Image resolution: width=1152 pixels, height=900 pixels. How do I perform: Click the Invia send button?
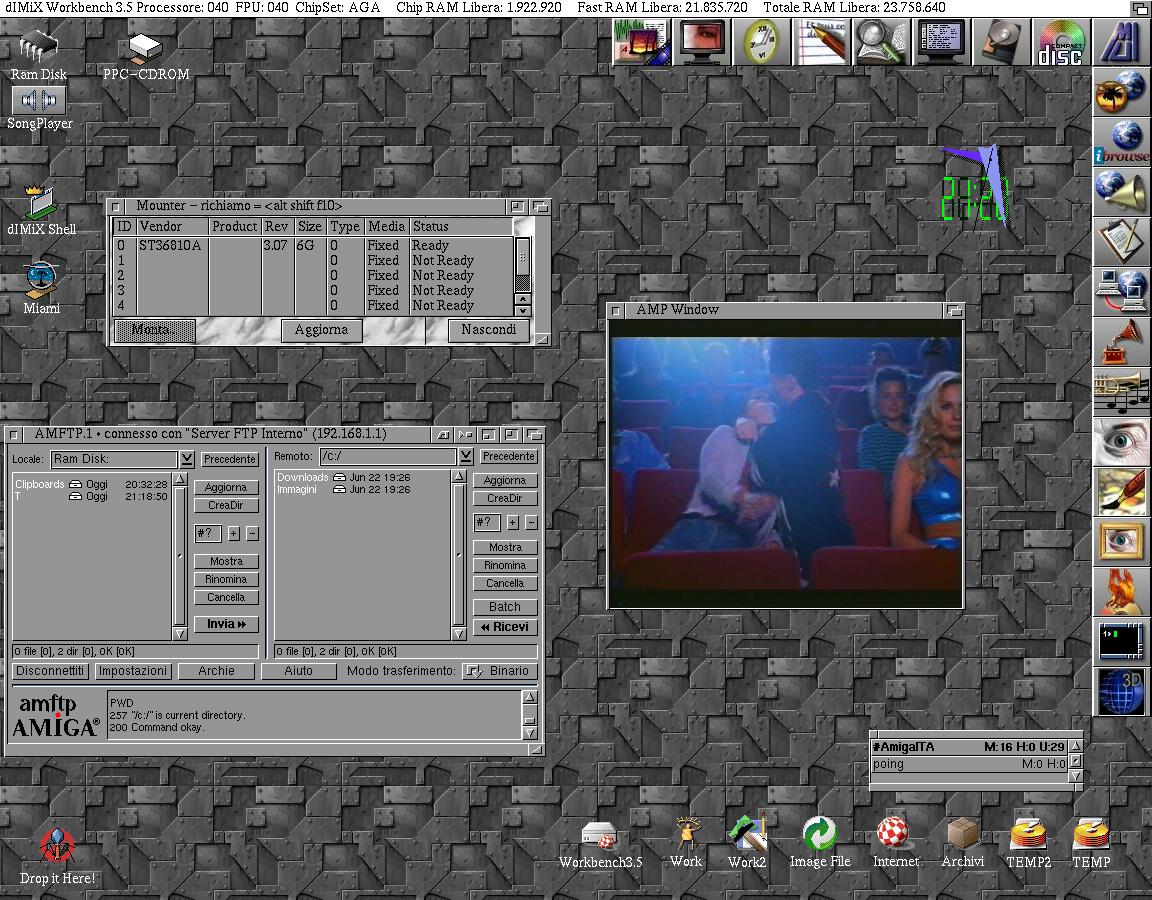(226, 624)
